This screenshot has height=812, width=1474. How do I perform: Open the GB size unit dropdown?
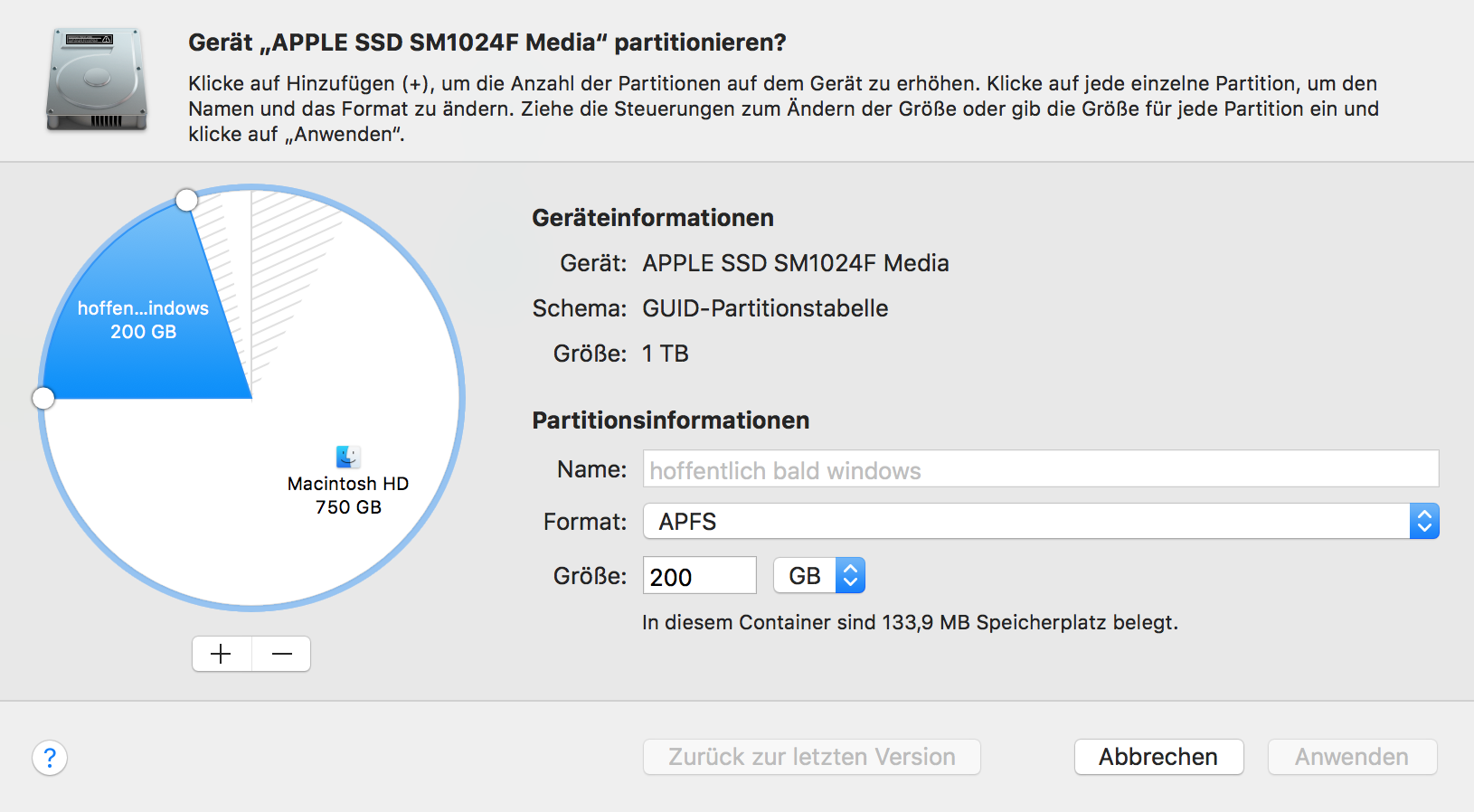click(818, 576)
